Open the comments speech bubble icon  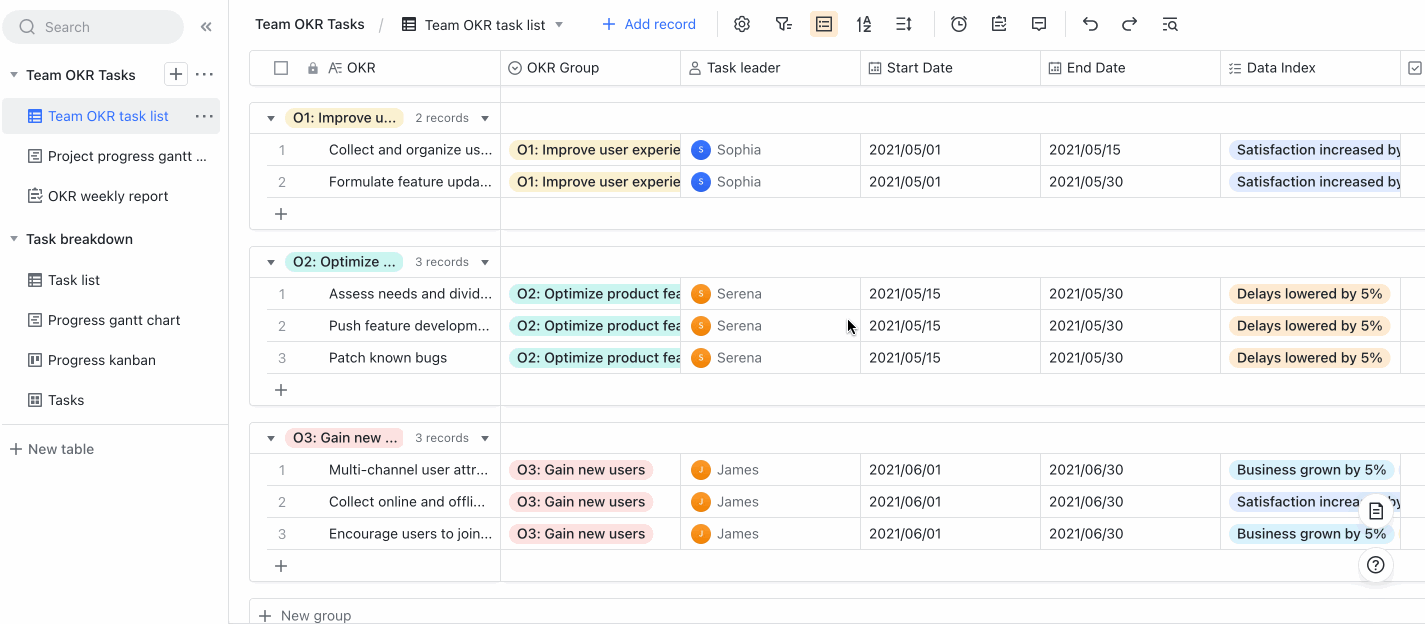tap(1039, 24)
